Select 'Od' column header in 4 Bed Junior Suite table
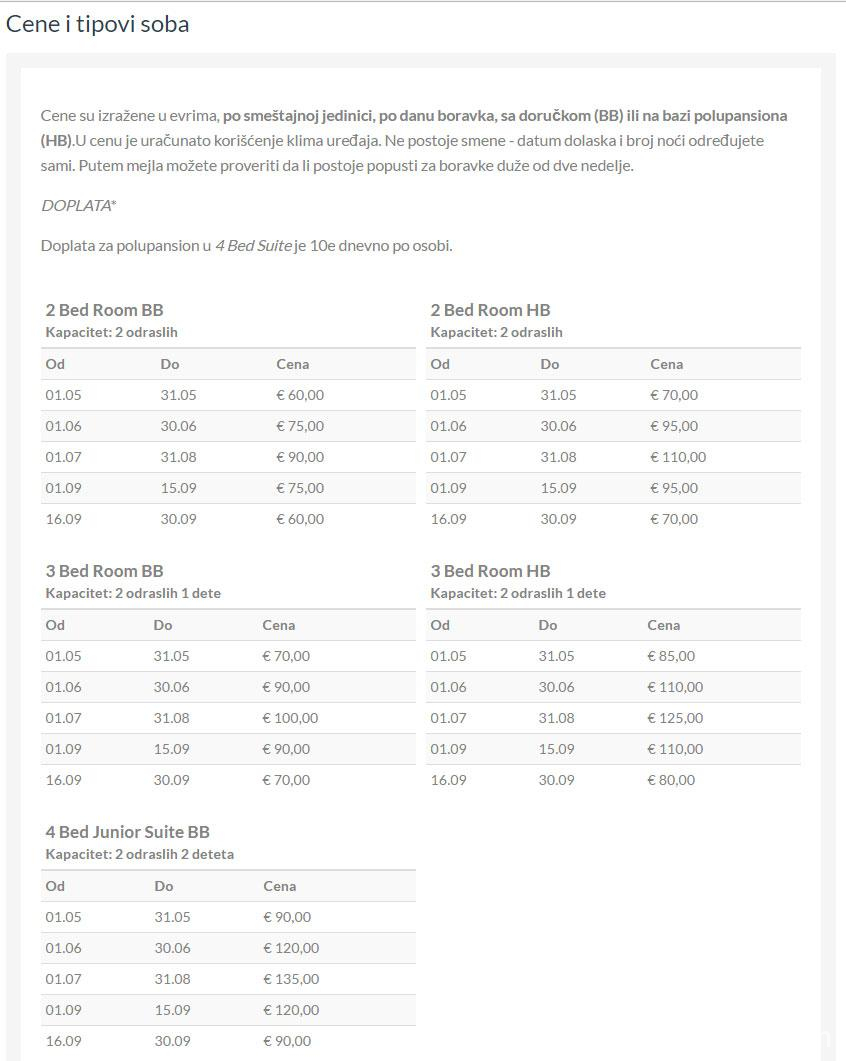 (x=55, y=886)
